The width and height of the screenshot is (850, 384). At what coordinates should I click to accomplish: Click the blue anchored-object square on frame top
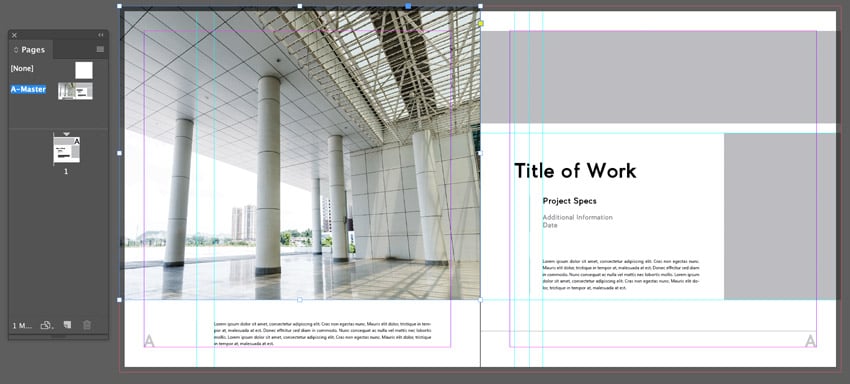408,6
